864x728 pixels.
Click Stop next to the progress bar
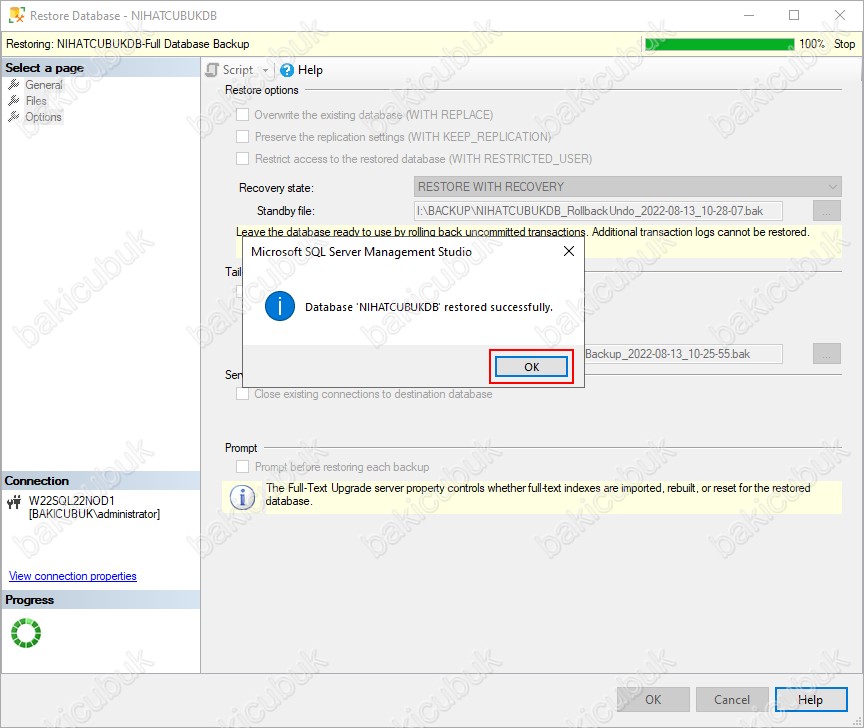[x=844, y=44]
